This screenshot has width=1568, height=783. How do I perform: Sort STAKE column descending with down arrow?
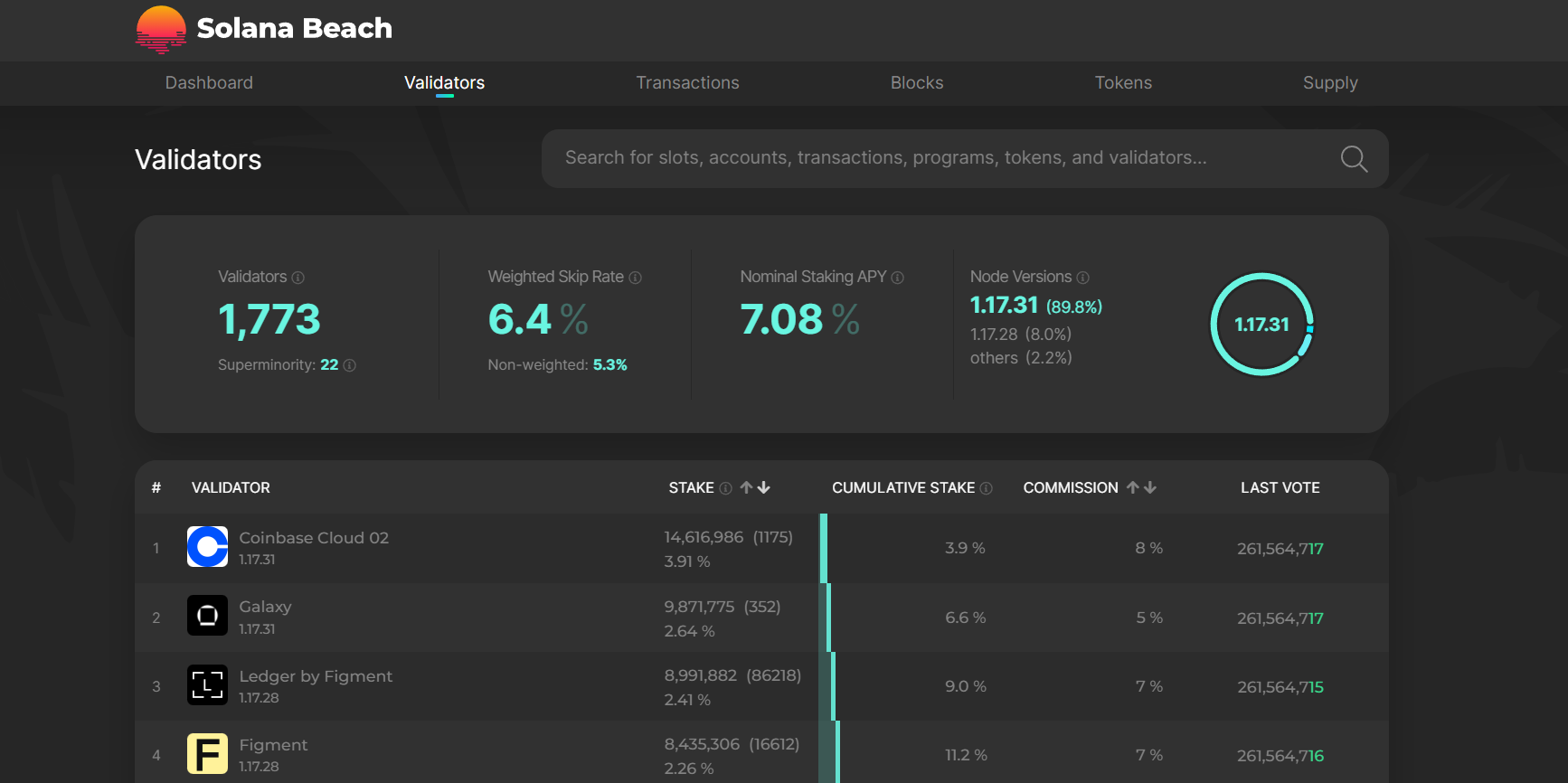[764, 487]
